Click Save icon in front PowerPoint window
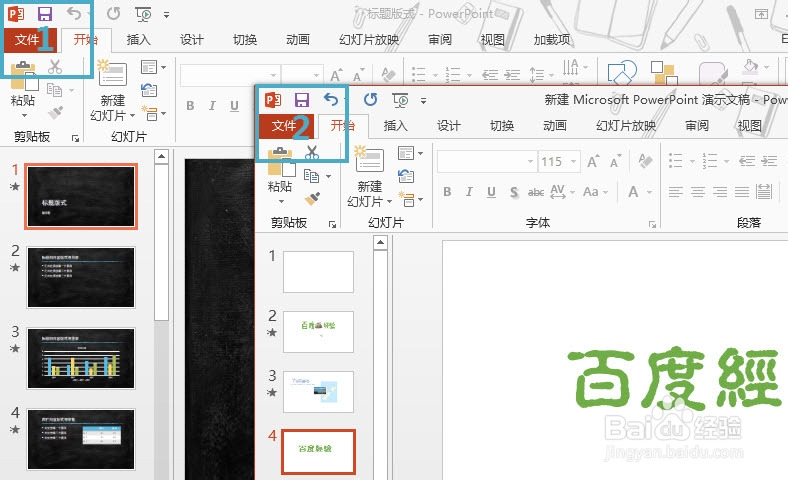788x480 pixels. [x=302, y=100]
